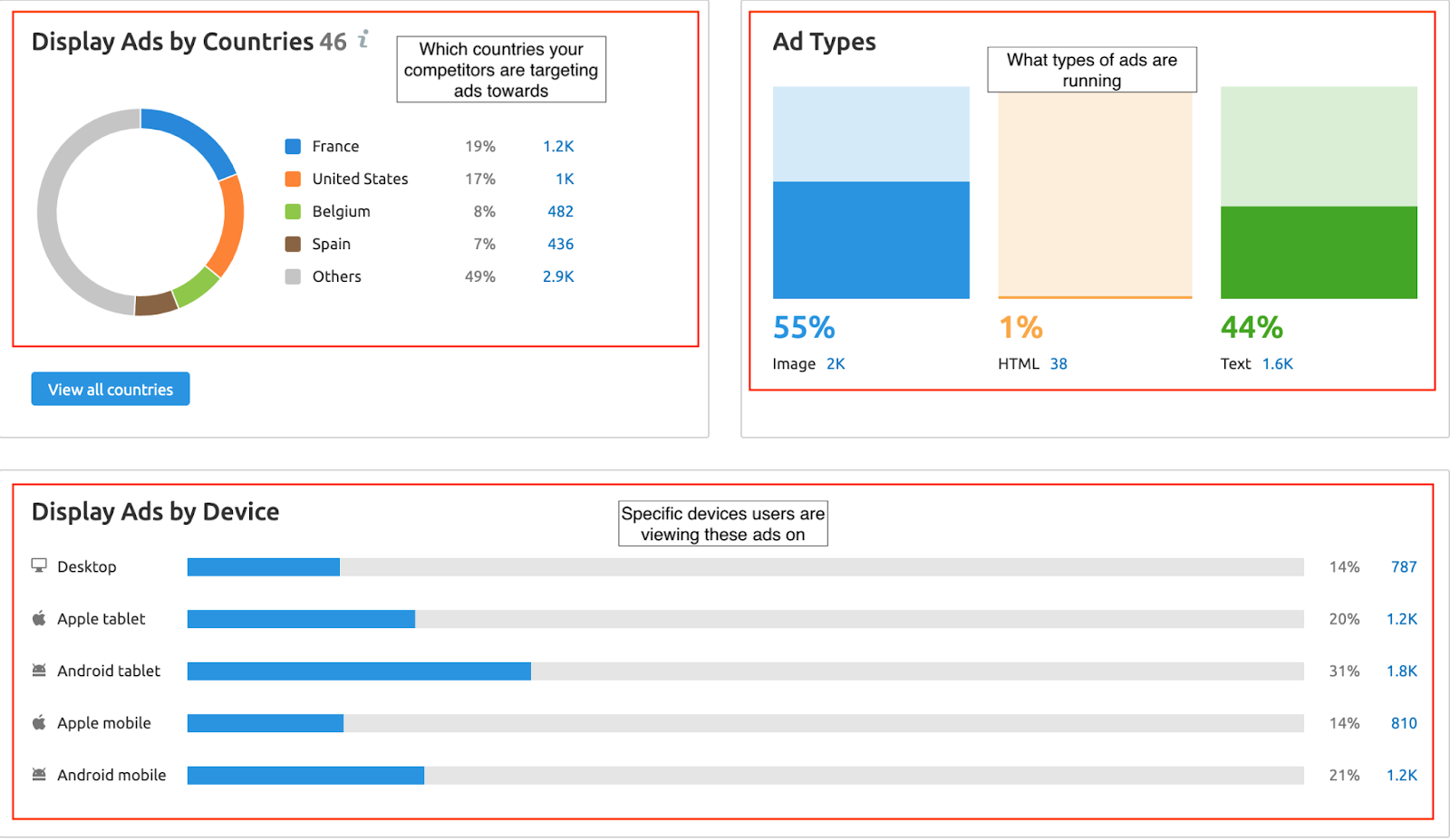Screen dimensions: 1450x840
Task: Click the Android tablet blue progress bar
Action: click(359, 671)
